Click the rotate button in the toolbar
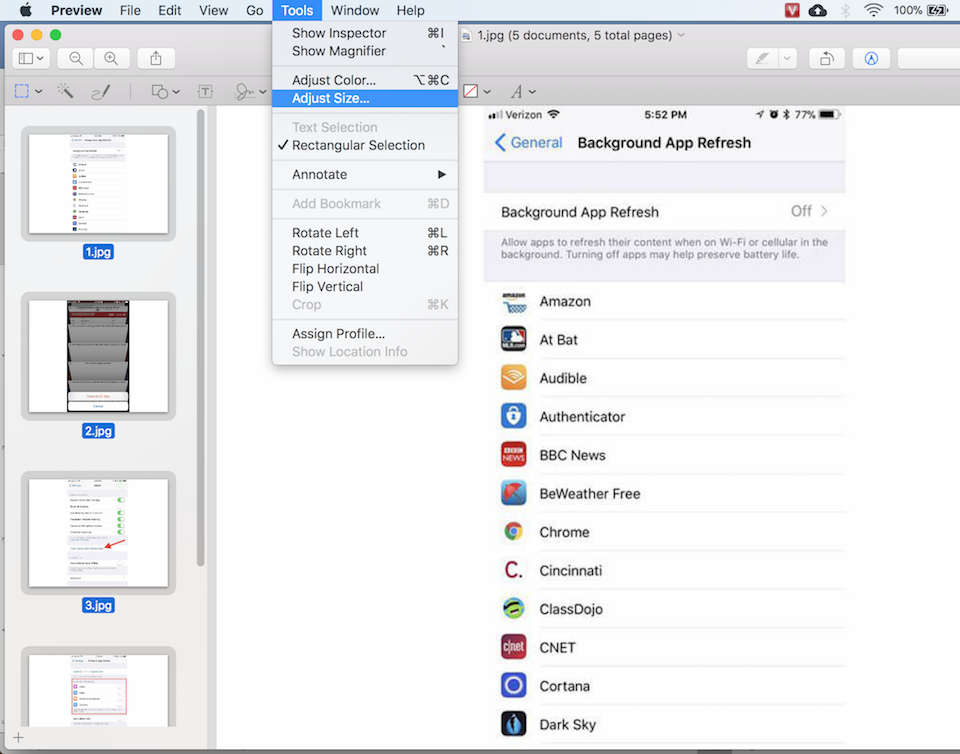 coord(826,57)
